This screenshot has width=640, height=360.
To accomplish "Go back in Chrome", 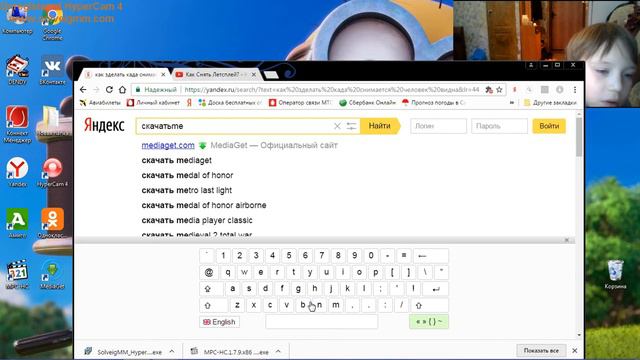I will tap(83, 89).
